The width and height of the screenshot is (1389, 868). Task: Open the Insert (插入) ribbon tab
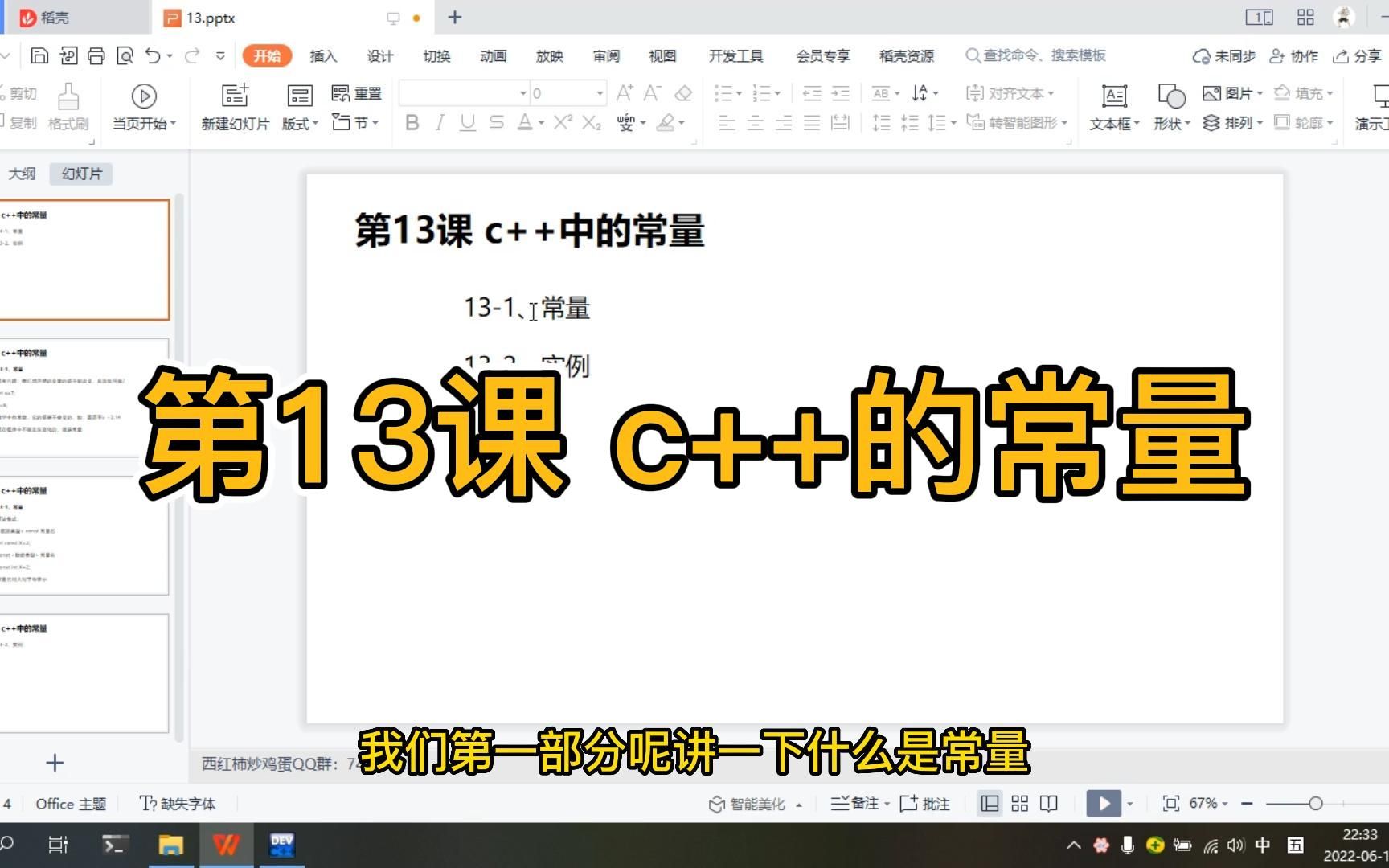pyautogui.click(x=323, y=55)
